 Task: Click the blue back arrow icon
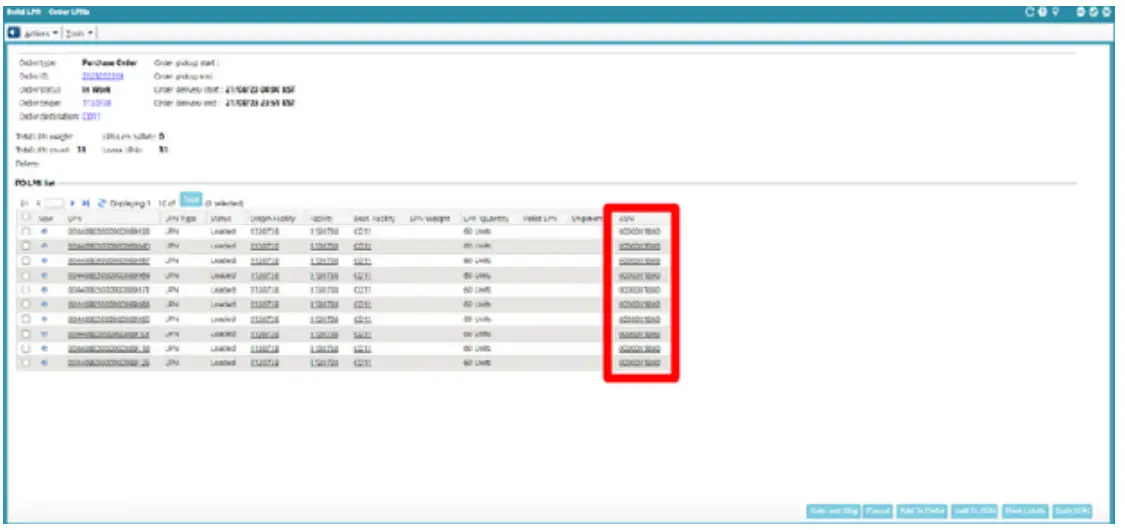click(13, 33)
